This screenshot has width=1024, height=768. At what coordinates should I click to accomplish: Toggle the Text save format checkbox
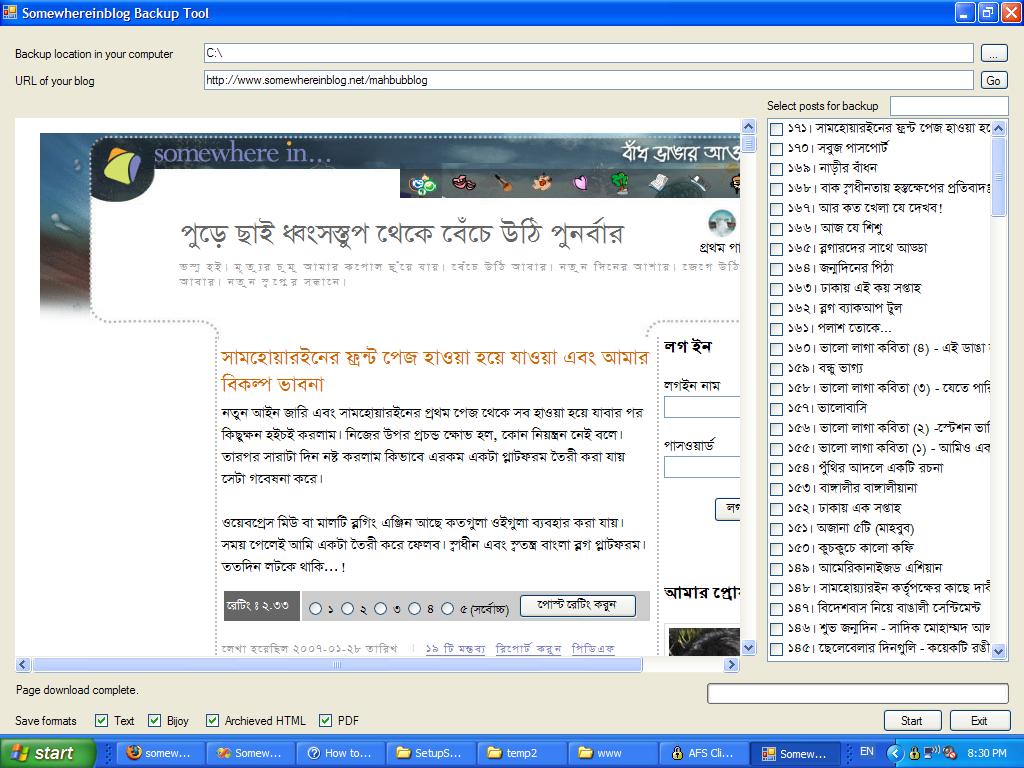(101, 720)
